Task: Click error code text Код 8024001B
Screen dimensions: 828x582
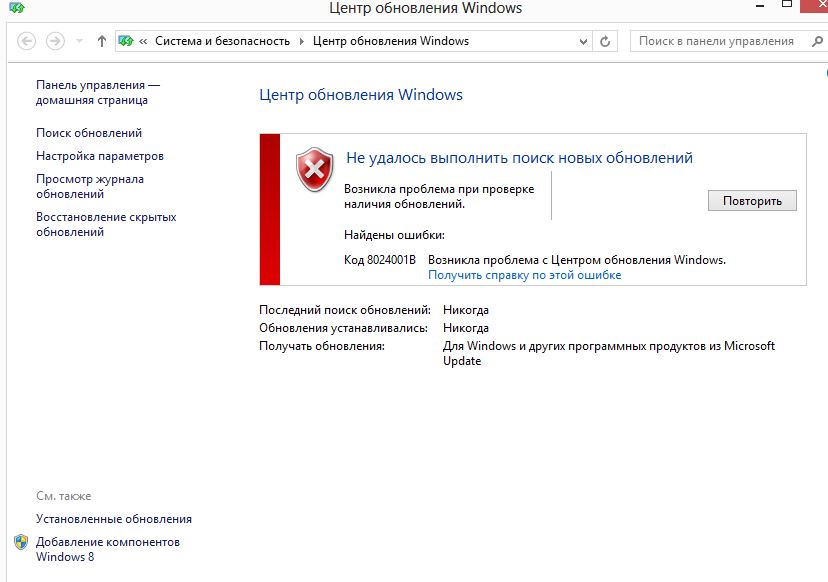Action: [x=380, y=260]
